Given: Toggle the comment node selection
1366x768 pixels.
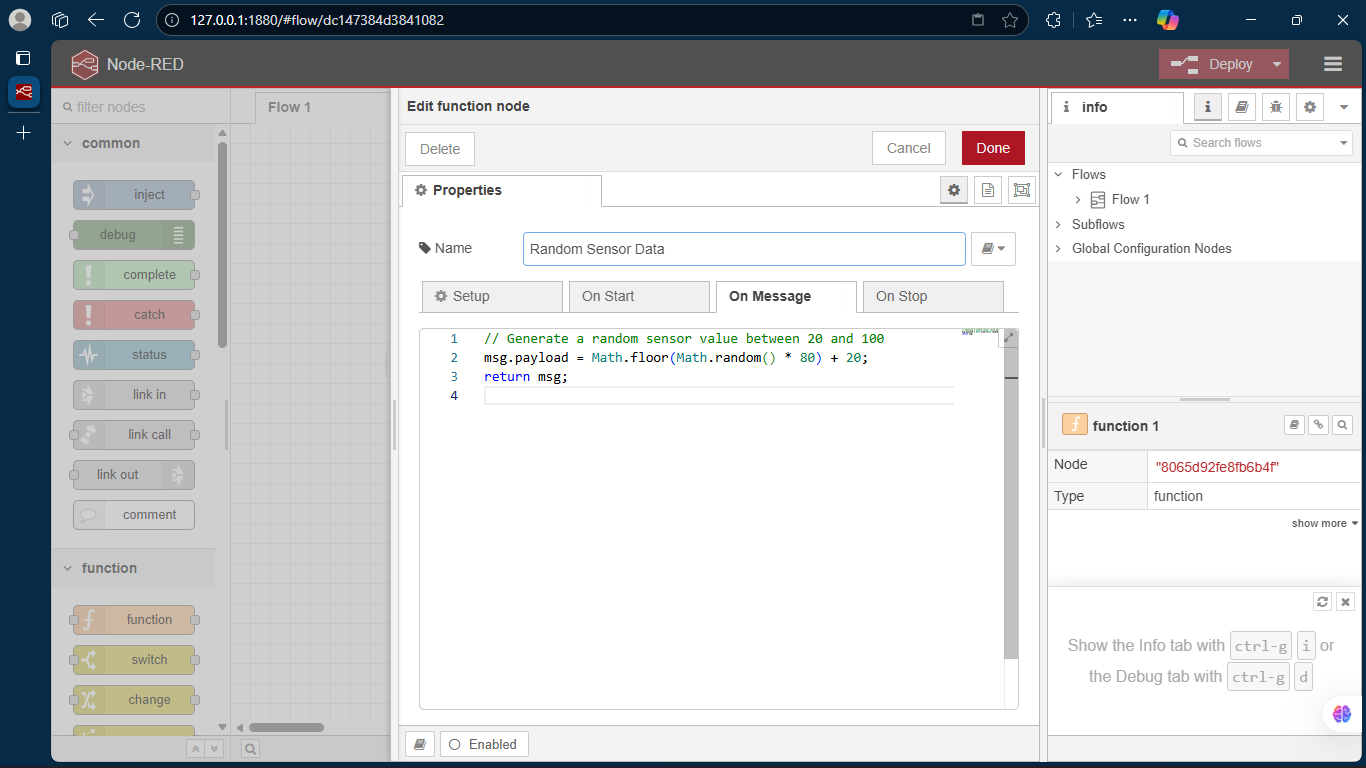Looking at the screenshot, I should pyautogui.click(x=133, y=514).
